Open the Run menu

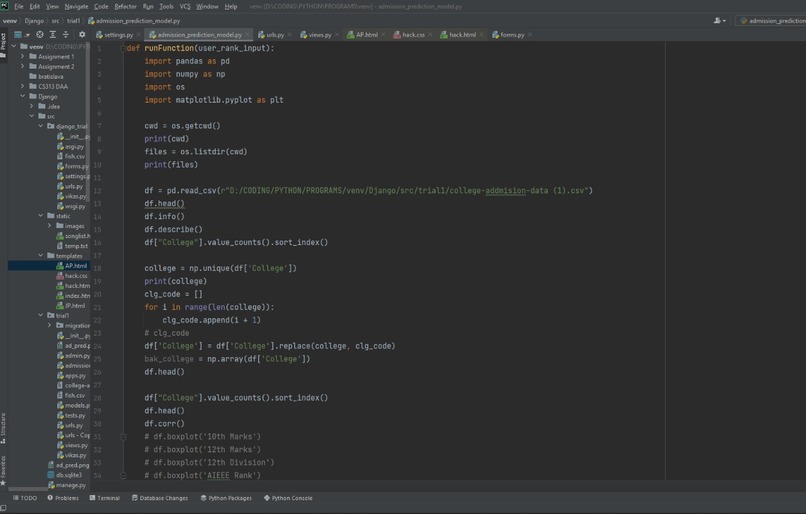[148, 7]
